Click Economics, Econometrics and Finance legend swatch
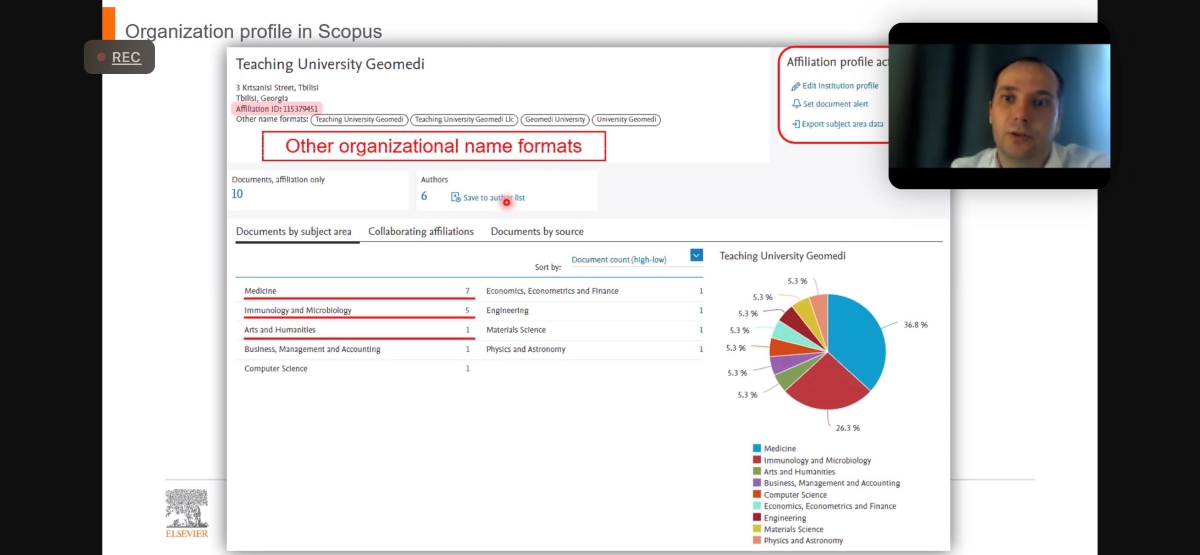Image resolution: width=1200 pixels, height=555 pixels. [757, 506]
